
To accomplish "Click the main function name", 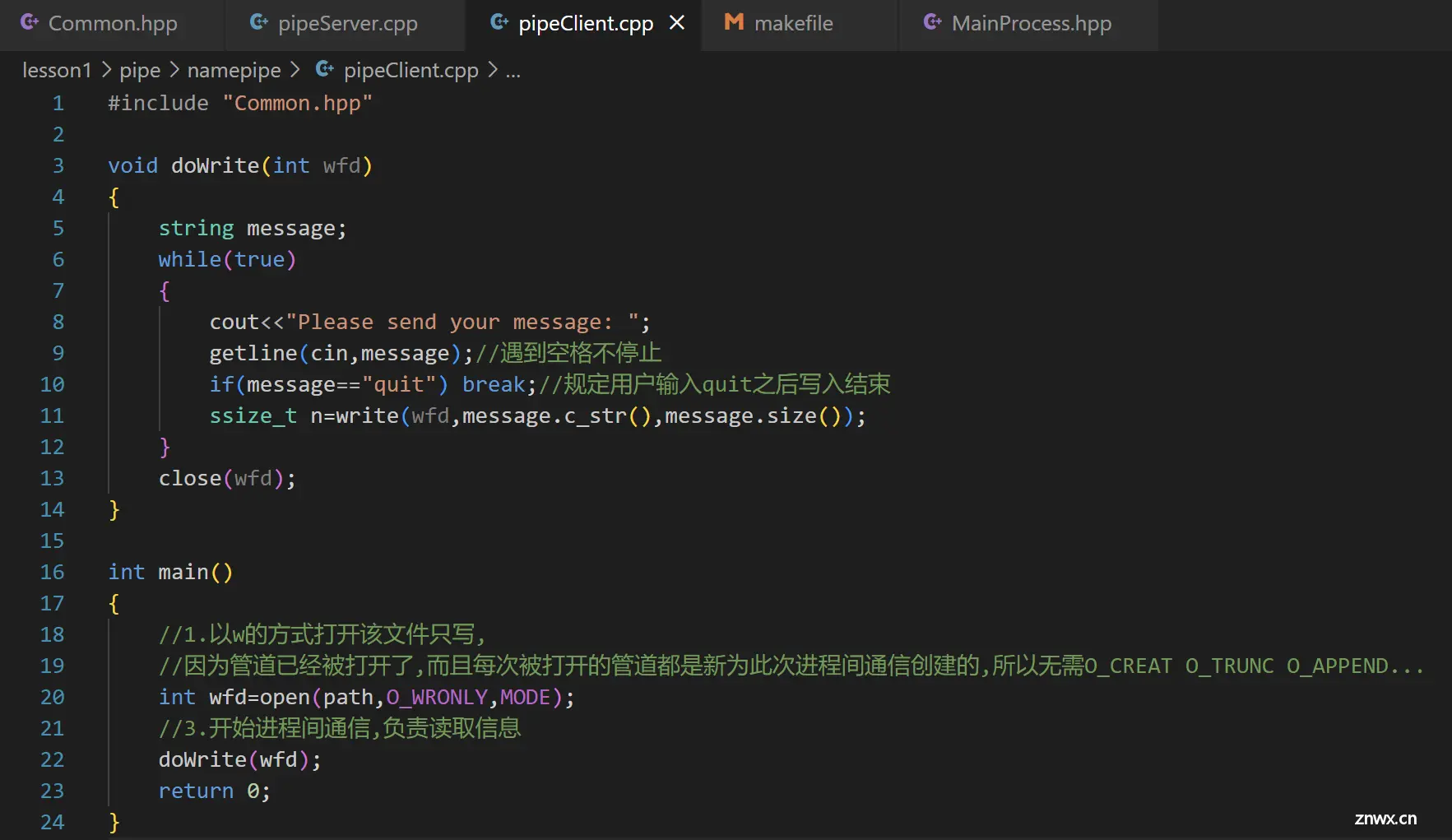I will [x=183, y=572].
